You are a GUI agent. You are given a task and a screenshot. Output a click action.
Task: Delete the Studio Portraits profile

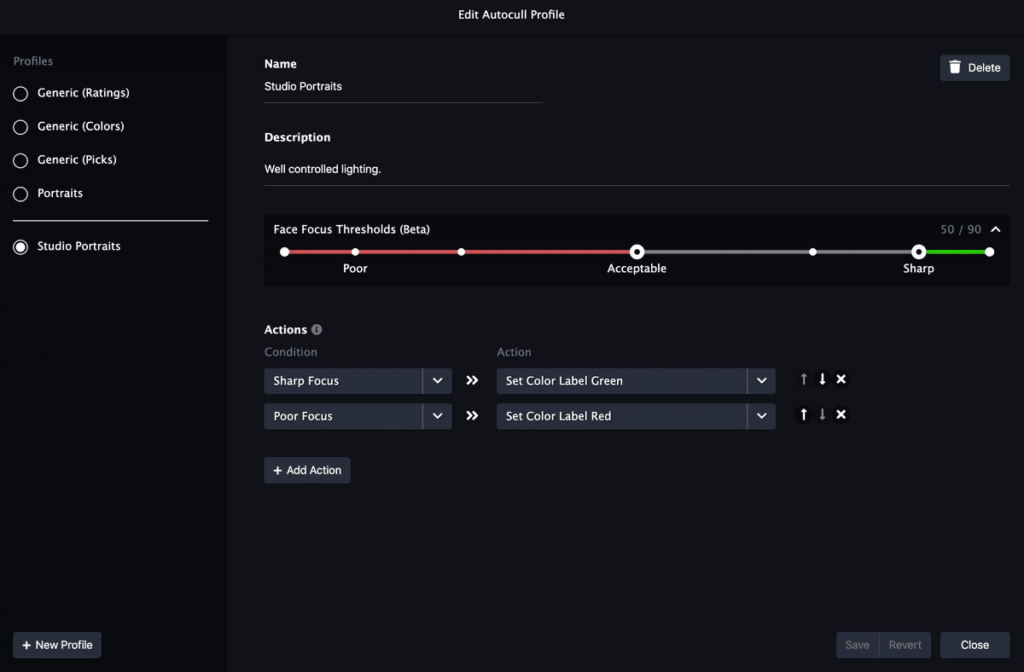[974, 68]
